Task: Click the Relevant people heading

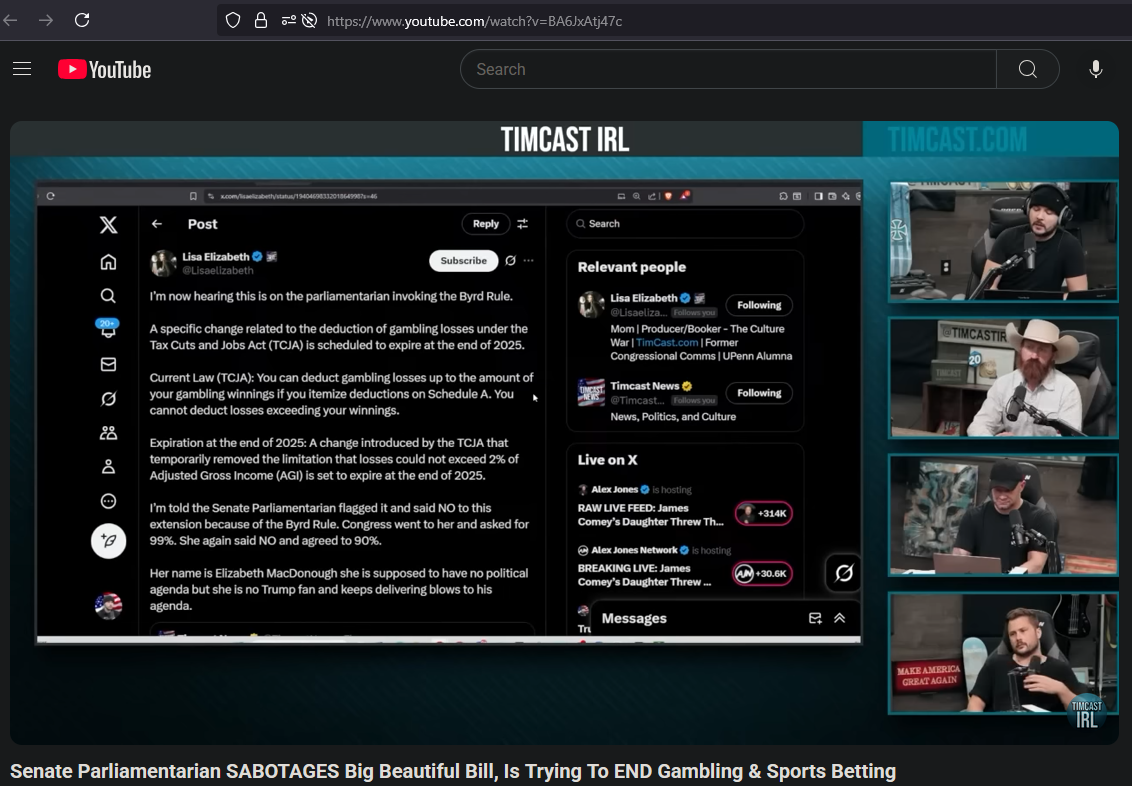Action: (x=632, y=267)
